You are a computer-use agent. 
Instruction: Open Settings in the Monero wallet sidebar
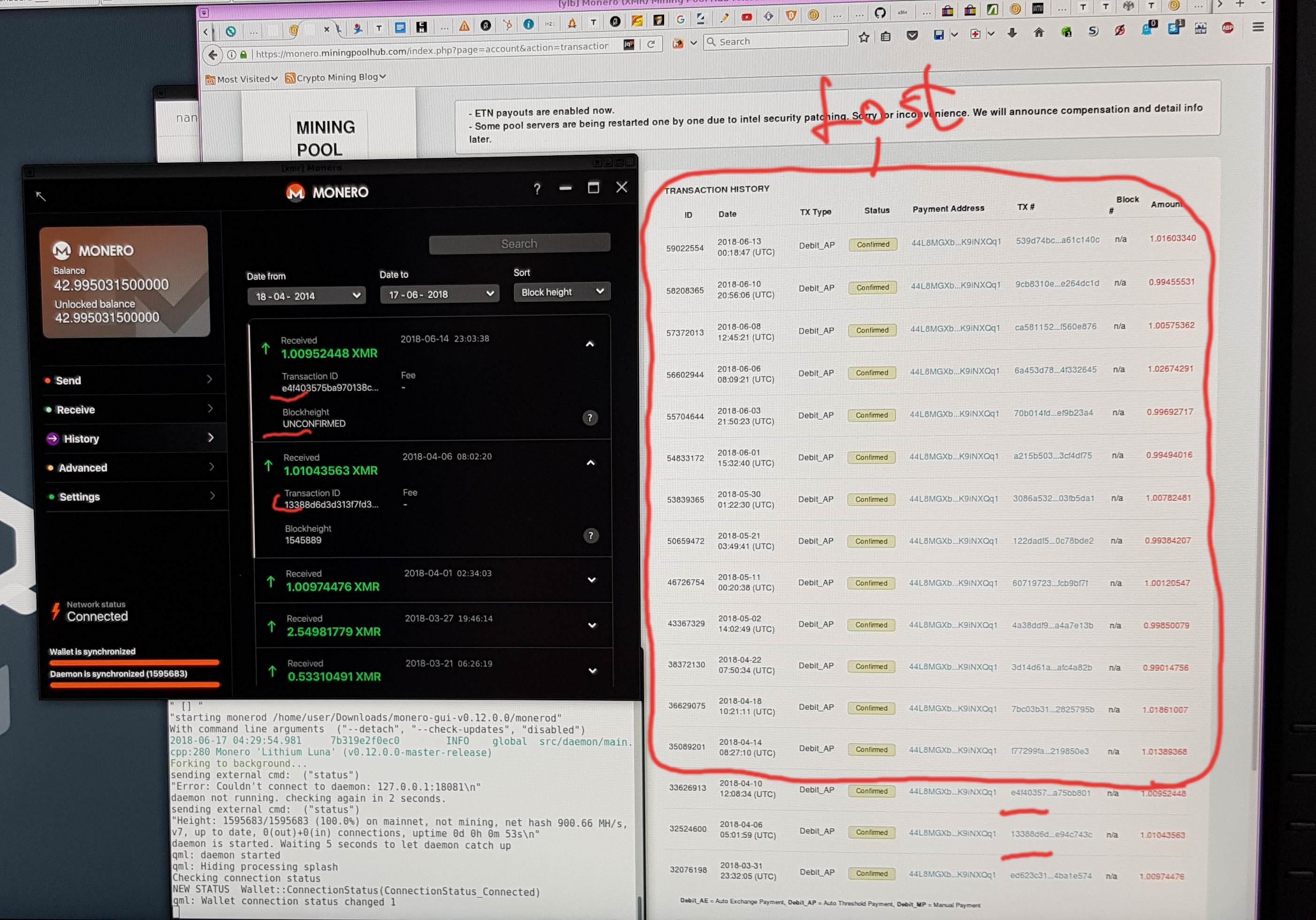pyautogui.click(x=136, y=497)
